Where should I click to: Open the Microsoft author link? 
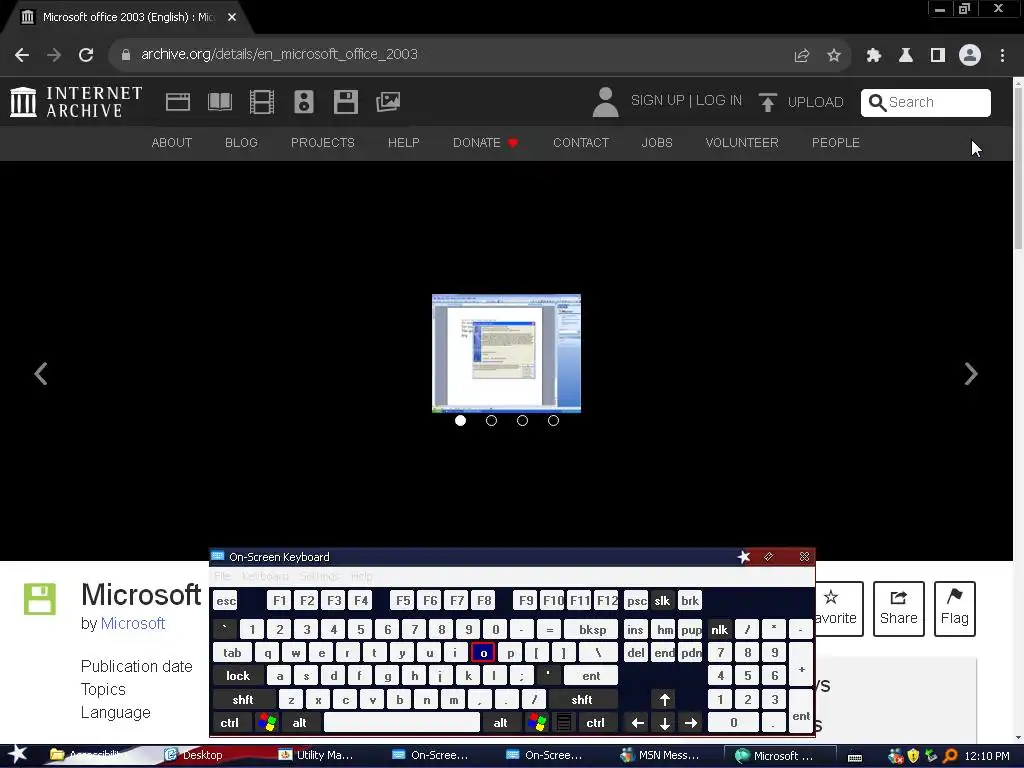133,623
